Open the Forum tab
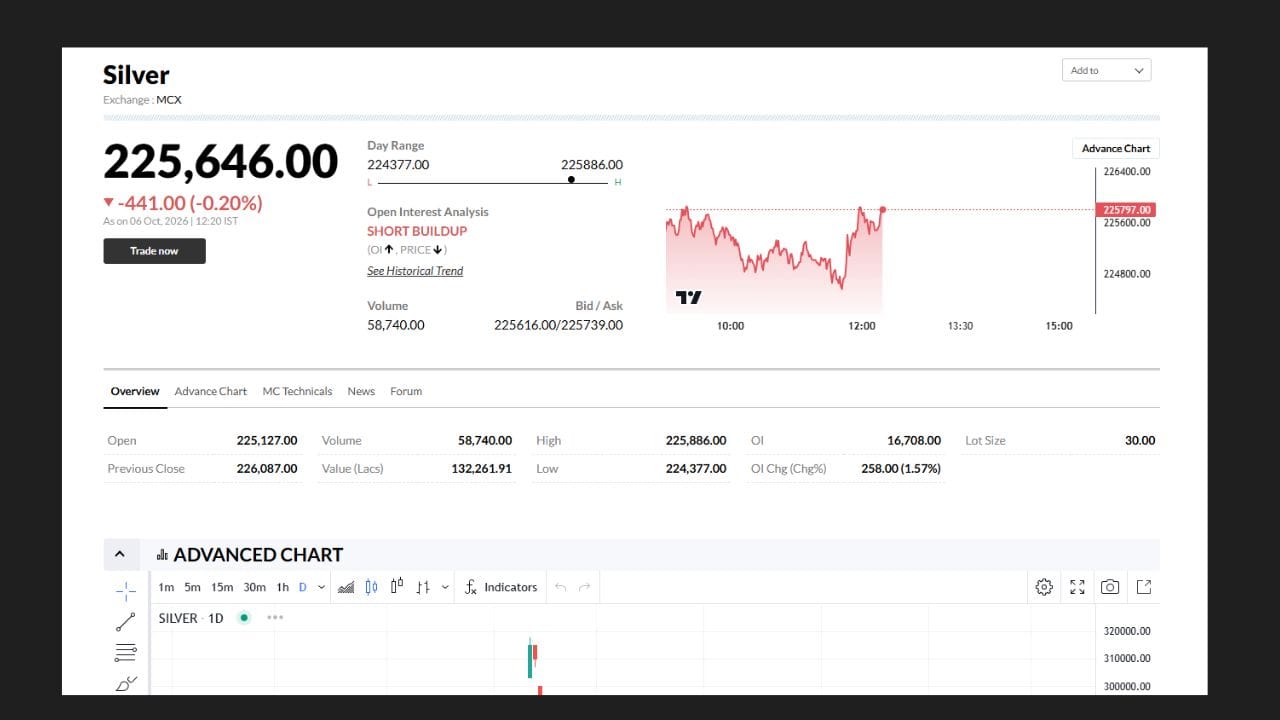Image resolution: width=1280 pixels, height=720 pixels. (x=406, y=391)
